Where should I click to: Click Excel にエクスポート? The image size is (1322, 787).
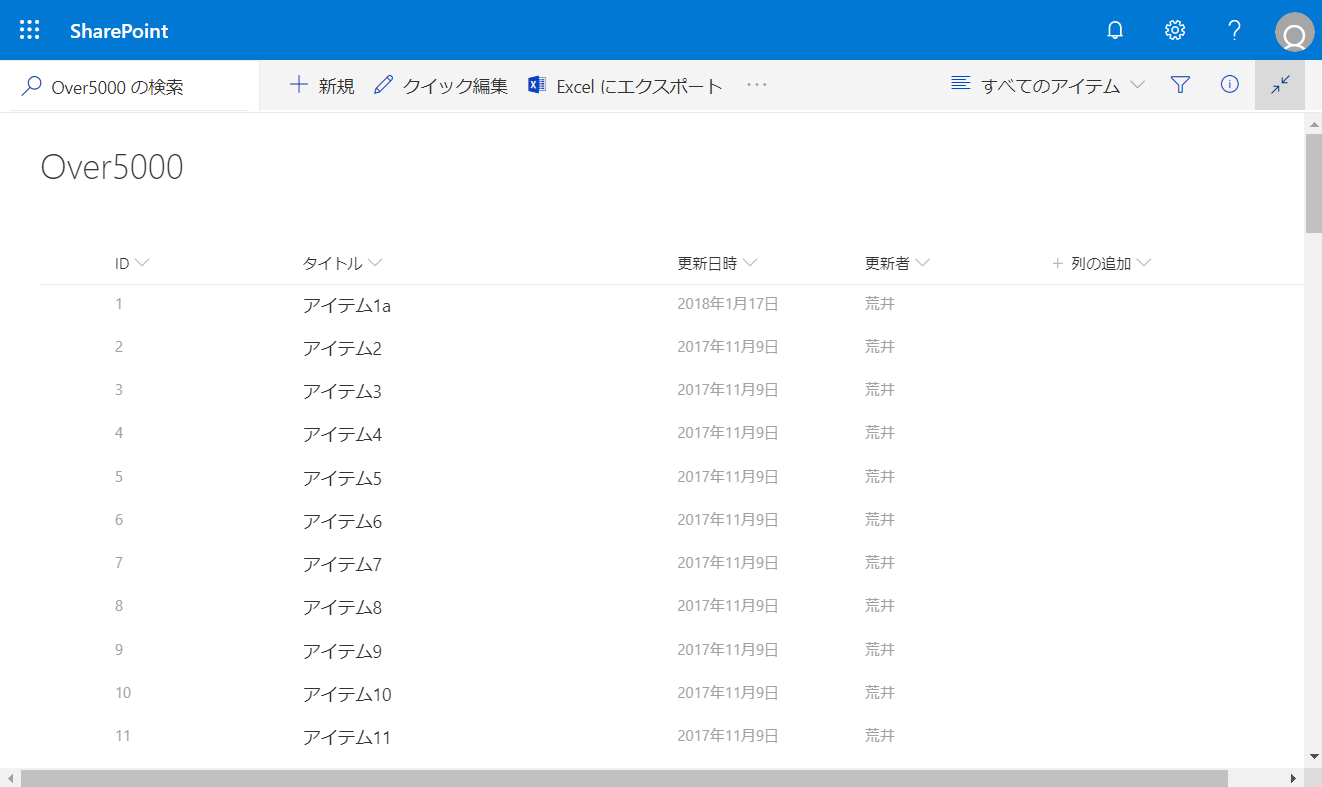click(x=625, y=86)
